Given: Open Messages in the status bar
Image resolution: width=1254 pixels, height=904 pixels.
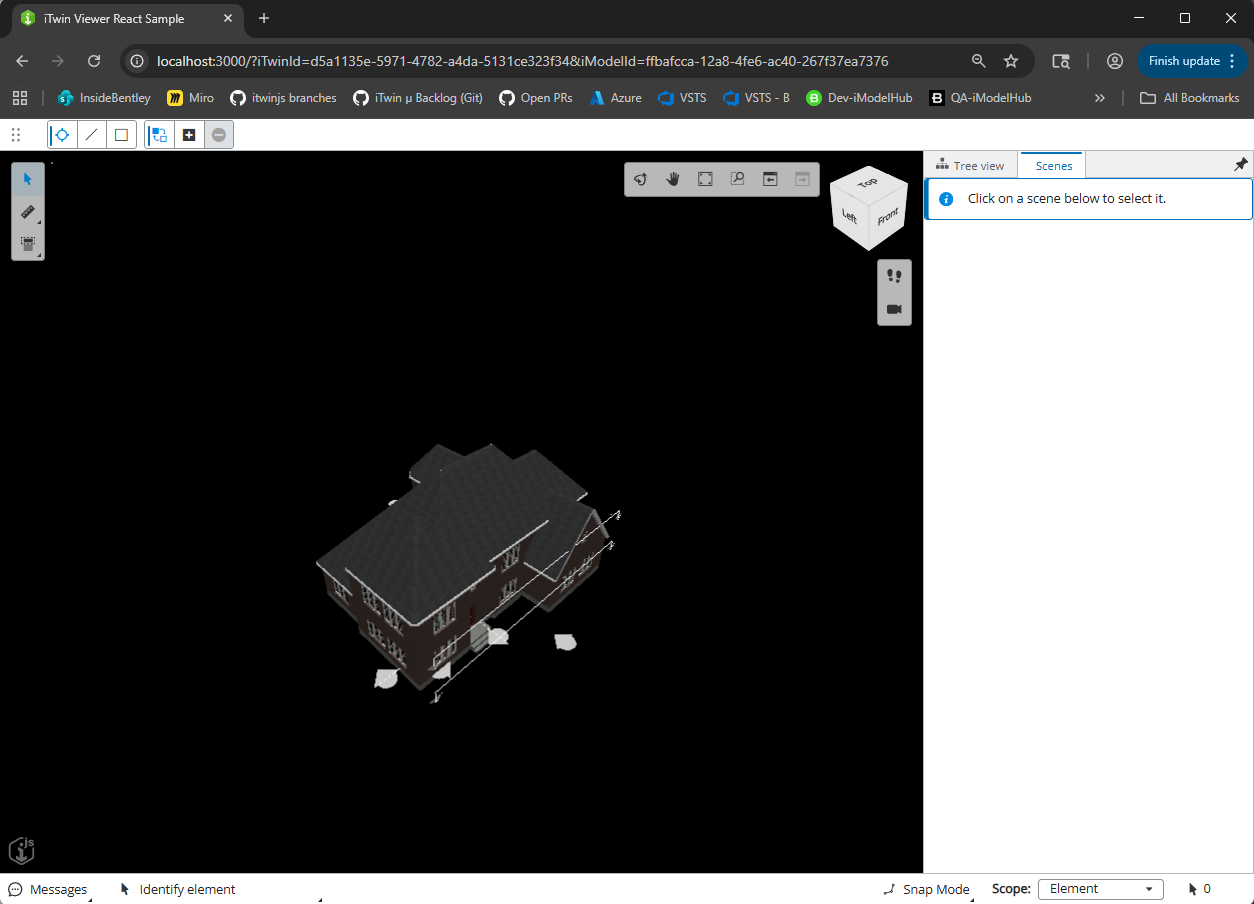Looking at the screenshot, I should click(x=48, y=889).
